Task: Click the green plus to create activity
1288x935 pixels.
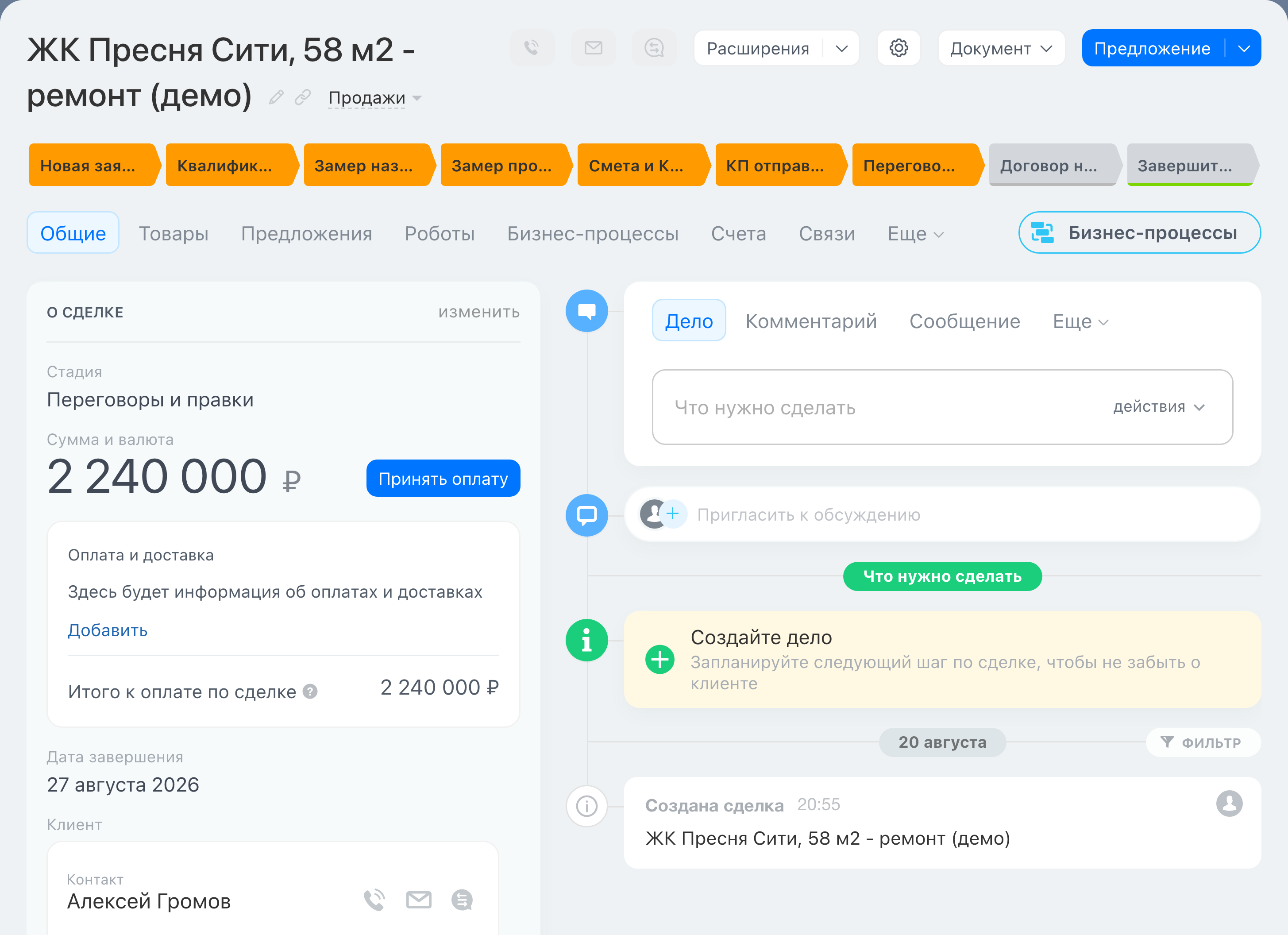Action: tap(660, 660)
